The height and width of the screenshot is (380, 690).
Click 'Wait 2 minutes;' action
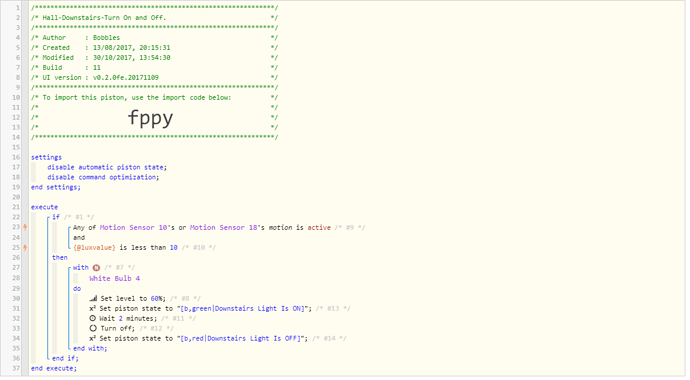pyautogui.click(x=128, y=318)
